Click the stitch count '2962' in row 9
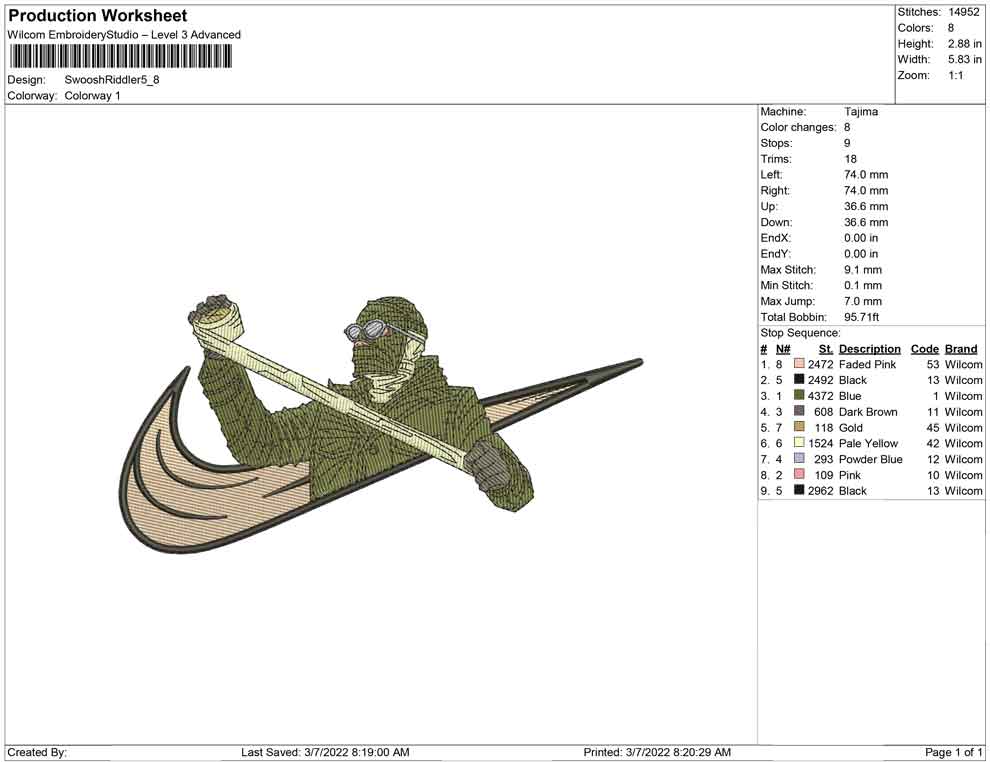The image size is (990, 762). (820, 491)
